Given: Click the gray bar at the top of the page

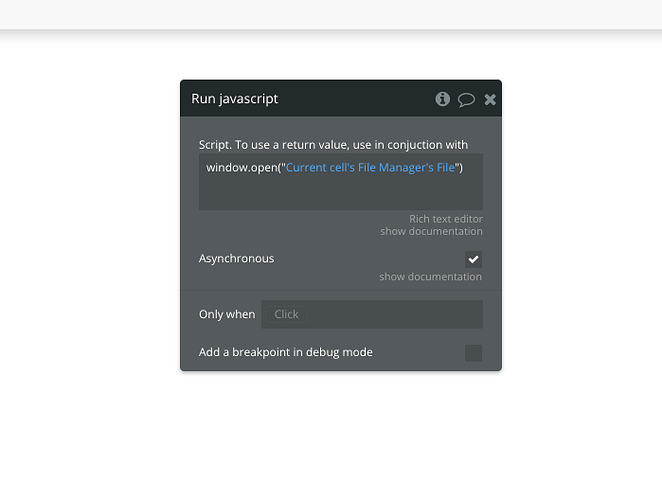Looking at the screenshot, I should [x=330, y=14].
